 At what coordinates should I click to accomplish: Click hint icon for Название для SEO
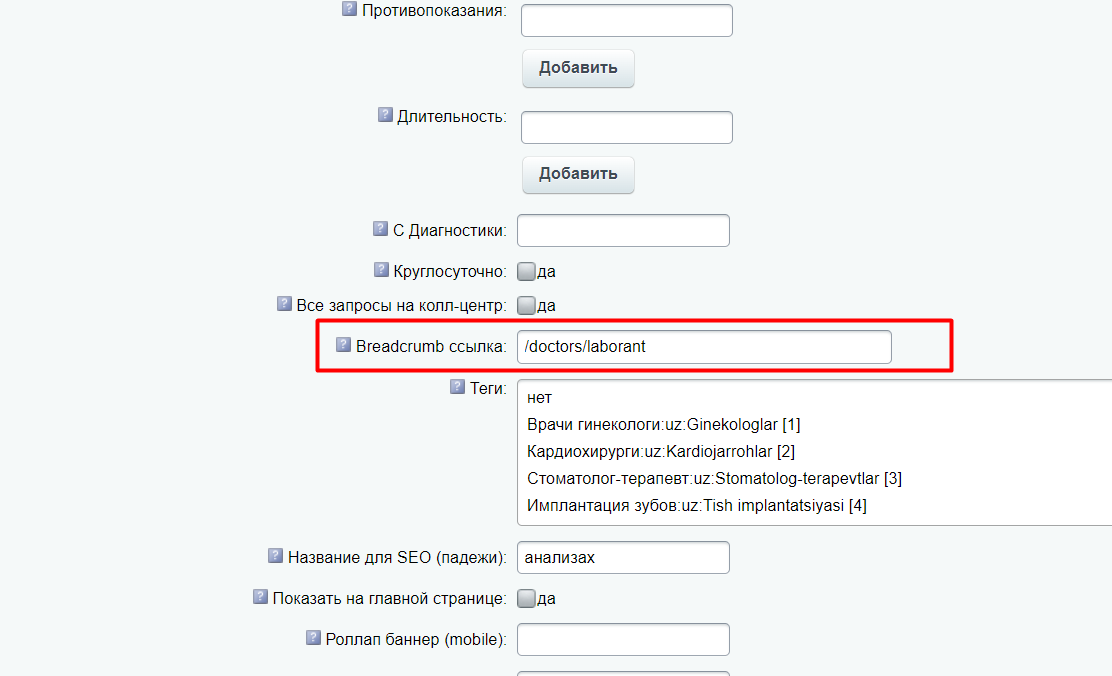click(275, 555)
